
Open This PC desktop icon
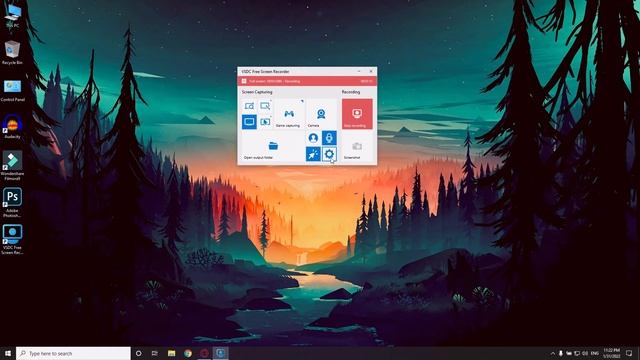tap(13, 16)
